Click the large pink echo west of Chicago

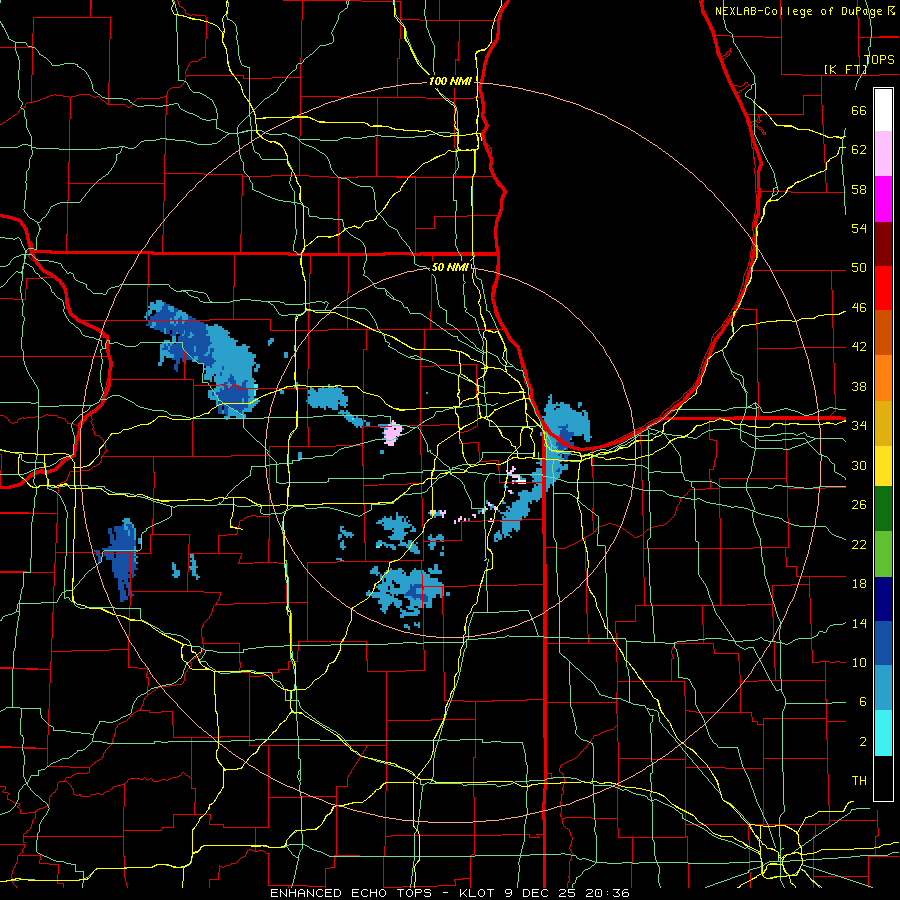[x=393, y=432]
